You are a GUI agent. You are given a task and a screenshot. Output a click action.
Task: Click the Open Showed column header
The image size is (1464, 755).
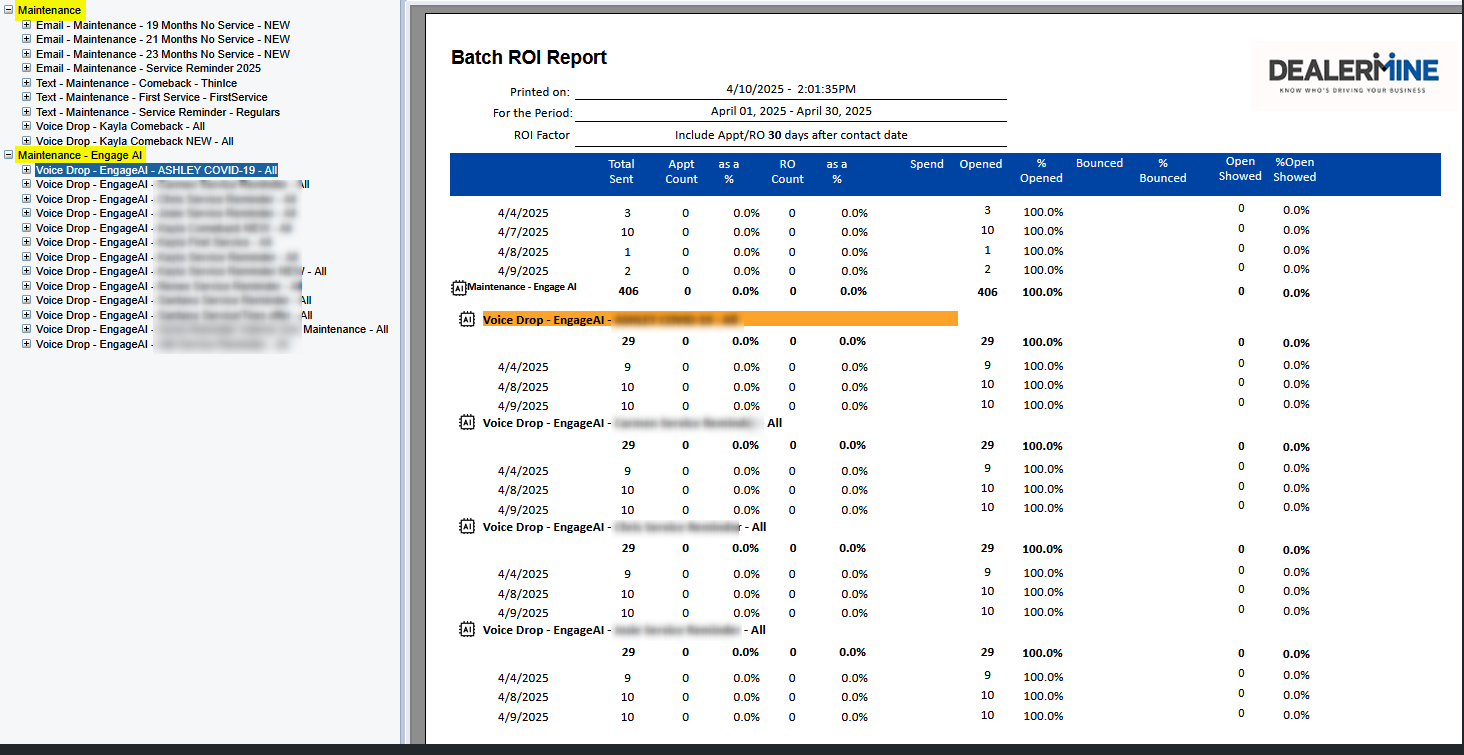tap(1240, 169)
